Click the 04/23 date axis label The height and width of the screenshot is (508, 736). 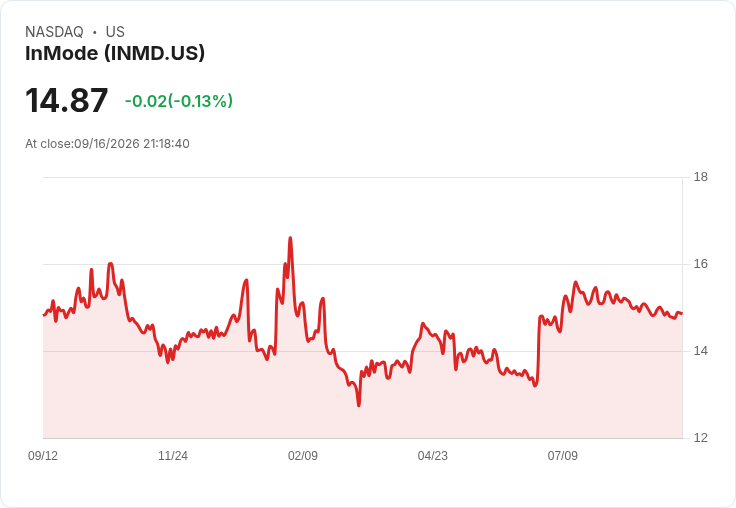click(x=432, y=455)
